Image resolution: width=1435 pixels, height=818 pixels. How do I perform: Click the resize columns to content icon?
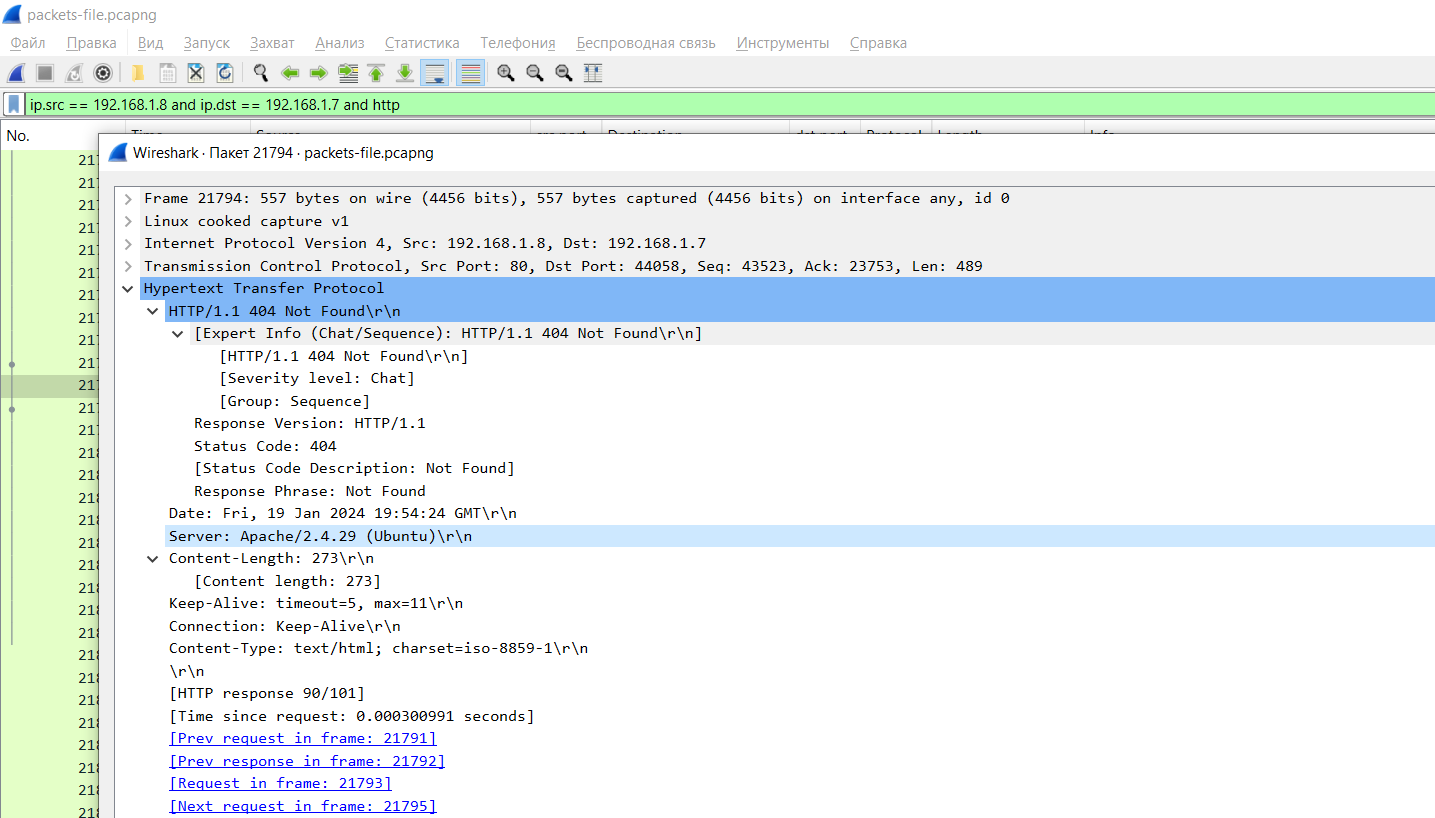tap(593, 73)
